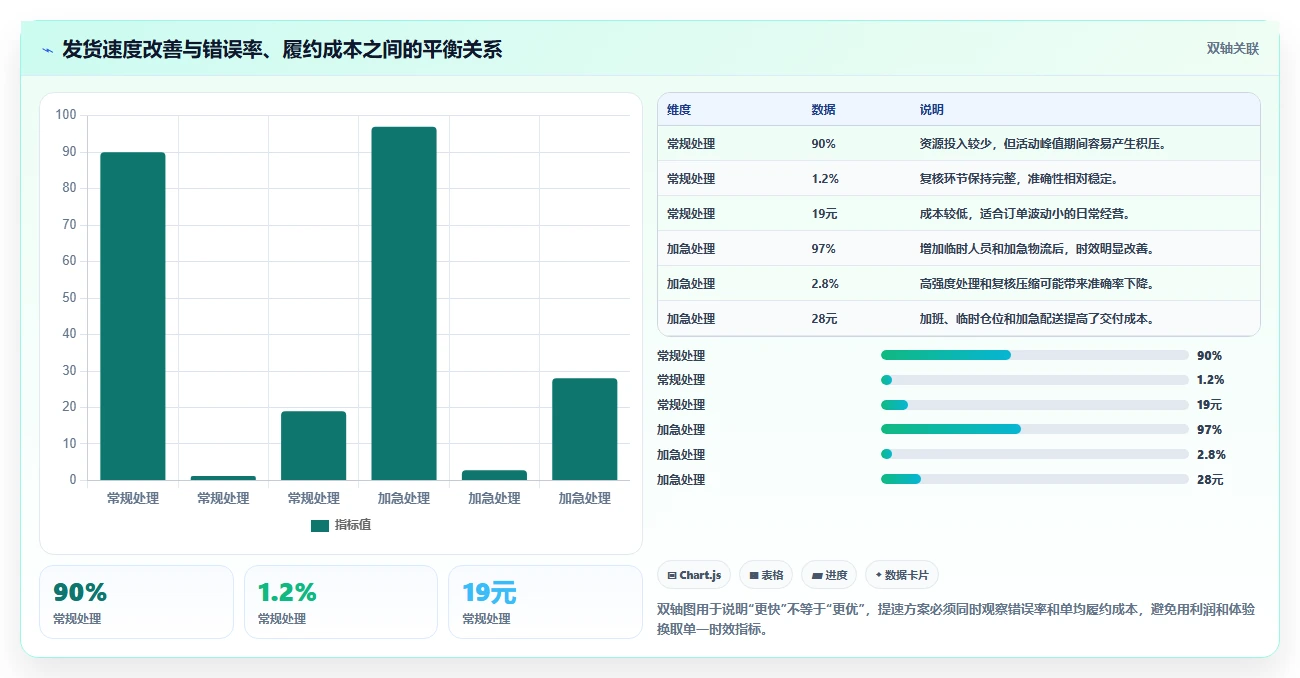Open the 1.2% 常规处理 data card
1300x678 pixels.
pos(341,602)
